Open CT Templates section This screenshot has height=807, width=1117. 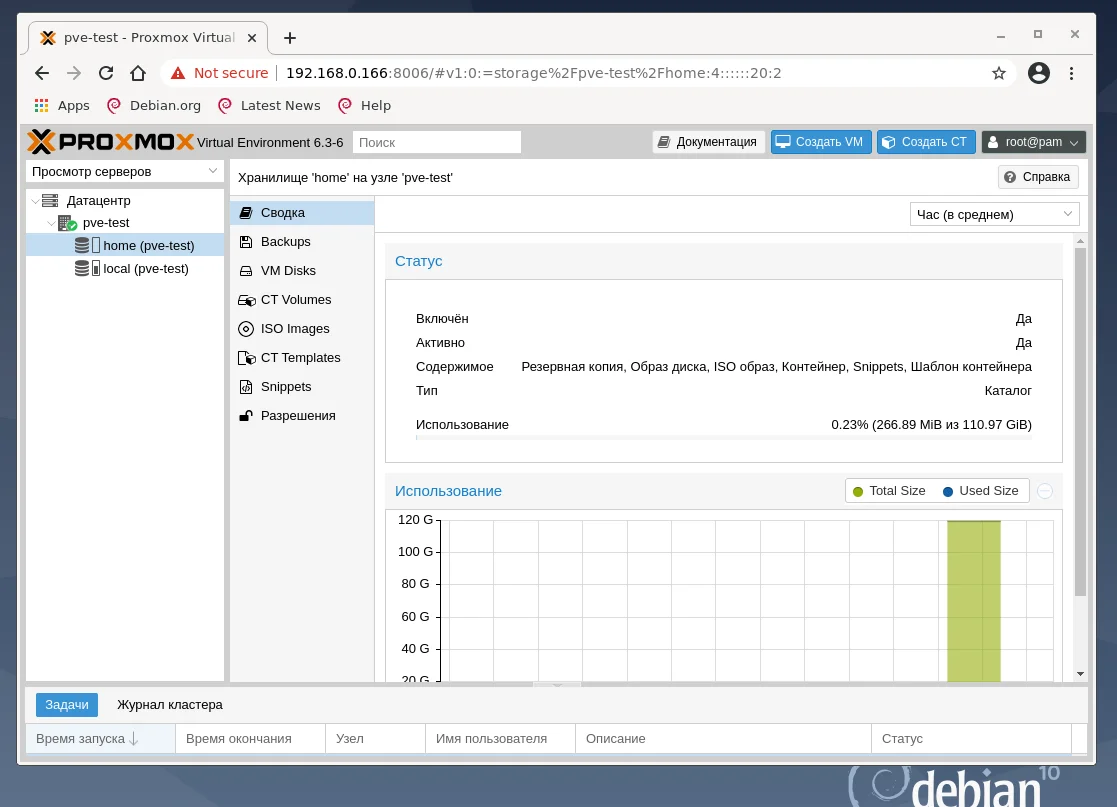pos(302,358)
